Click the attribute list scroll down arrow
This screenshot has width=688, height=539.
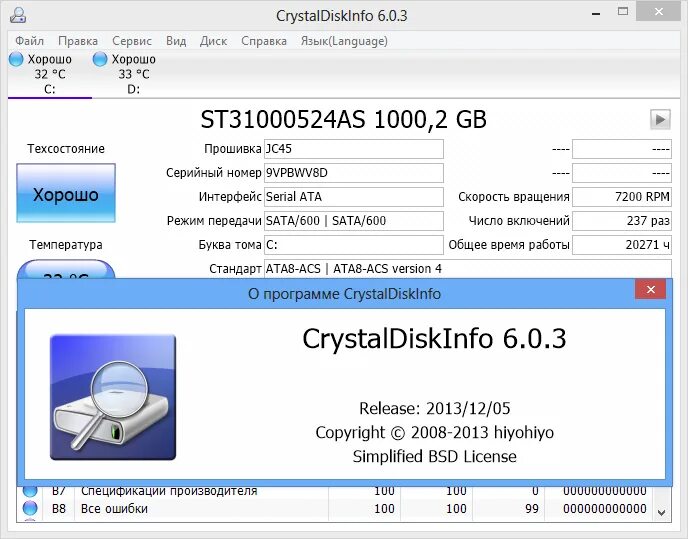click(x=662, y=512)
